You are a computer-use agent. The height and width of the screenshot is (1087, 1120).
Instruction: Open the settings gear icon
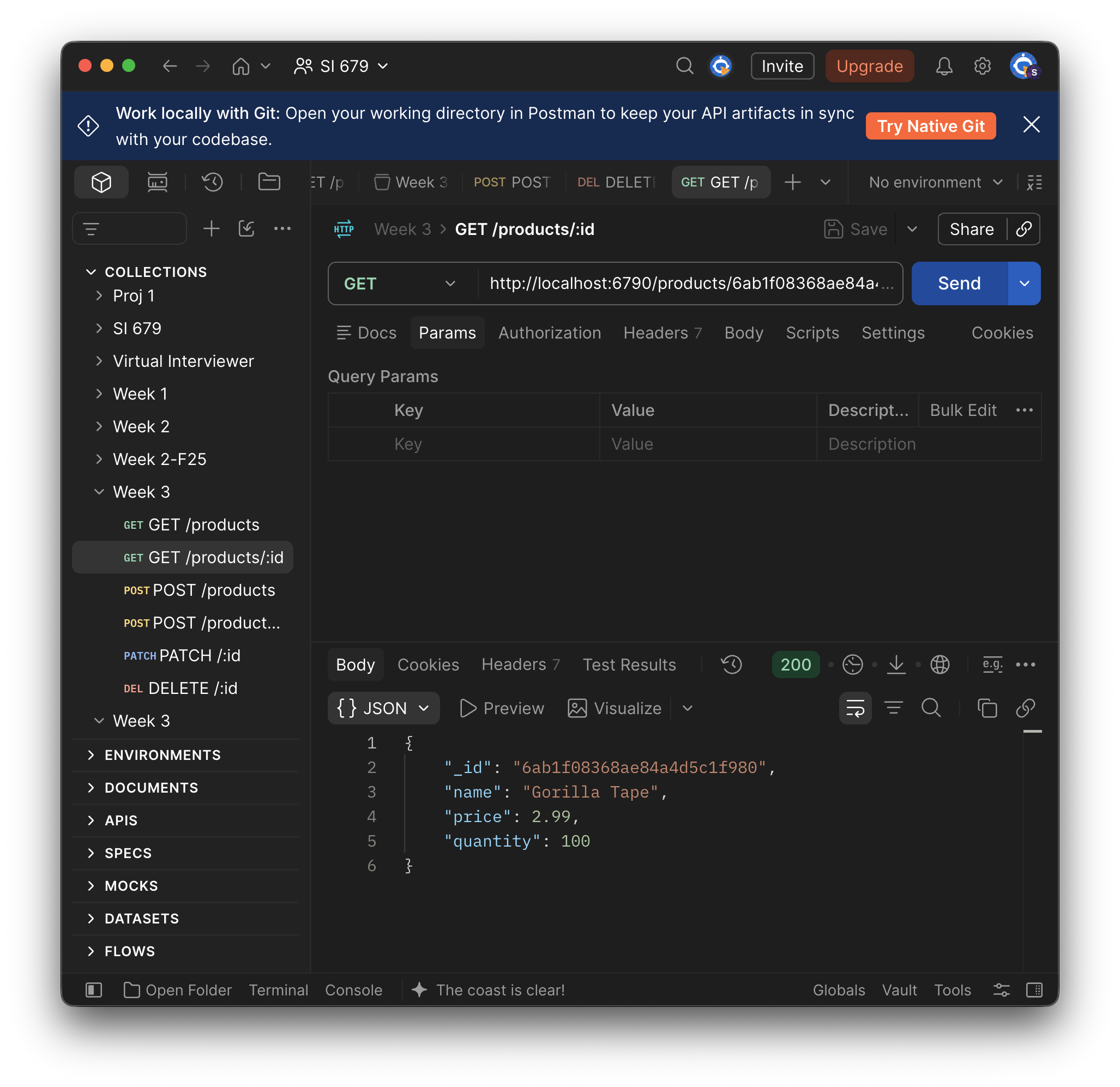[x=981, y=67]
